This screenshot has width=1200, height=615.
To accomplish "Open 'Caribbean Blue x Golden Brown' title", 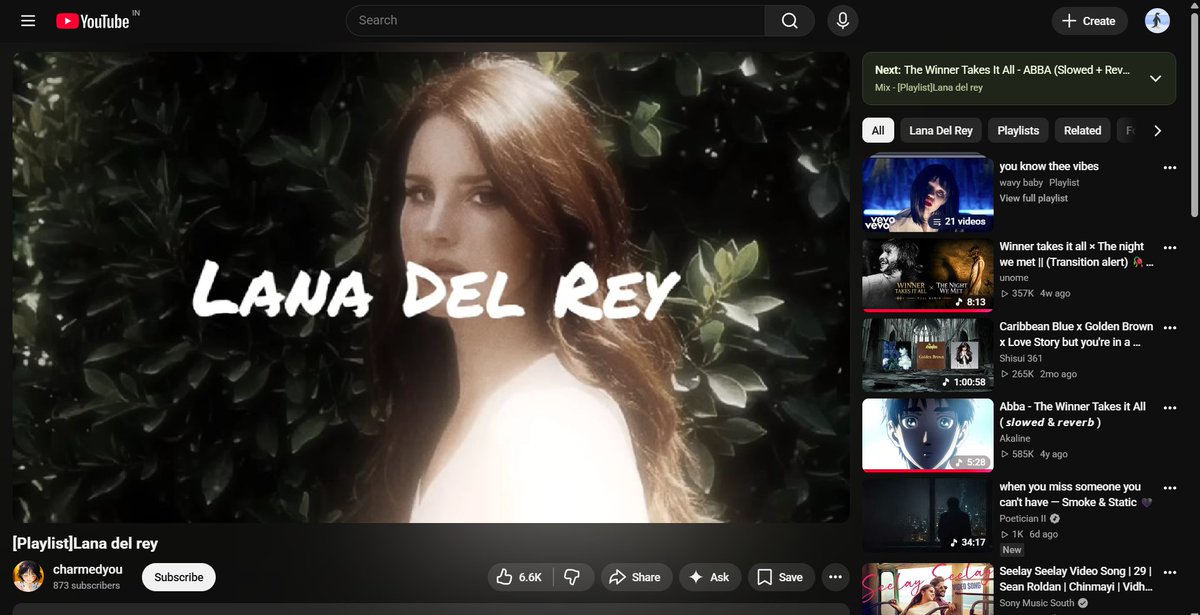I will (1076, 334).
